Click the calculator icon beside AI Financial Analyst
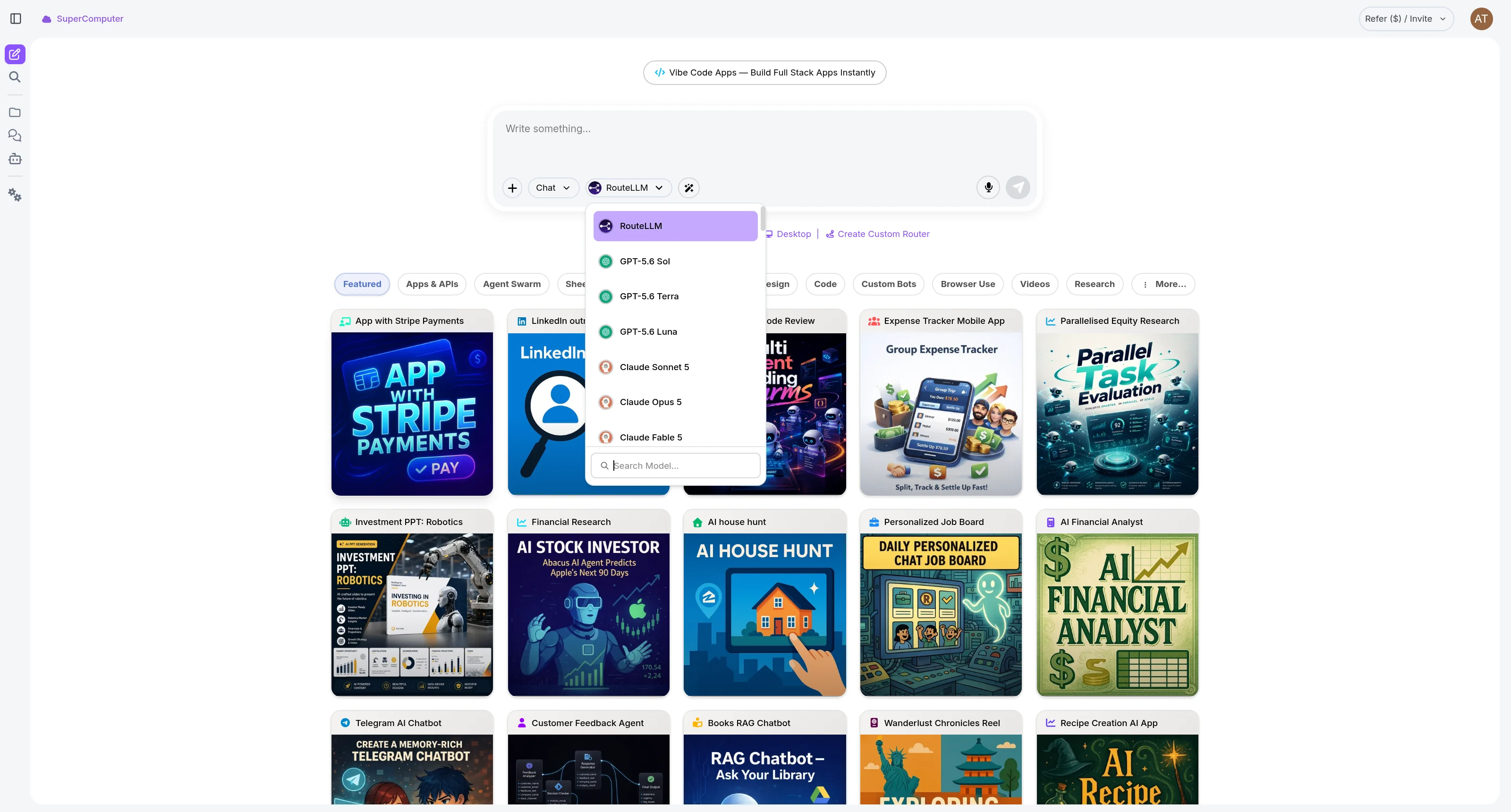 pos(1051,523)
